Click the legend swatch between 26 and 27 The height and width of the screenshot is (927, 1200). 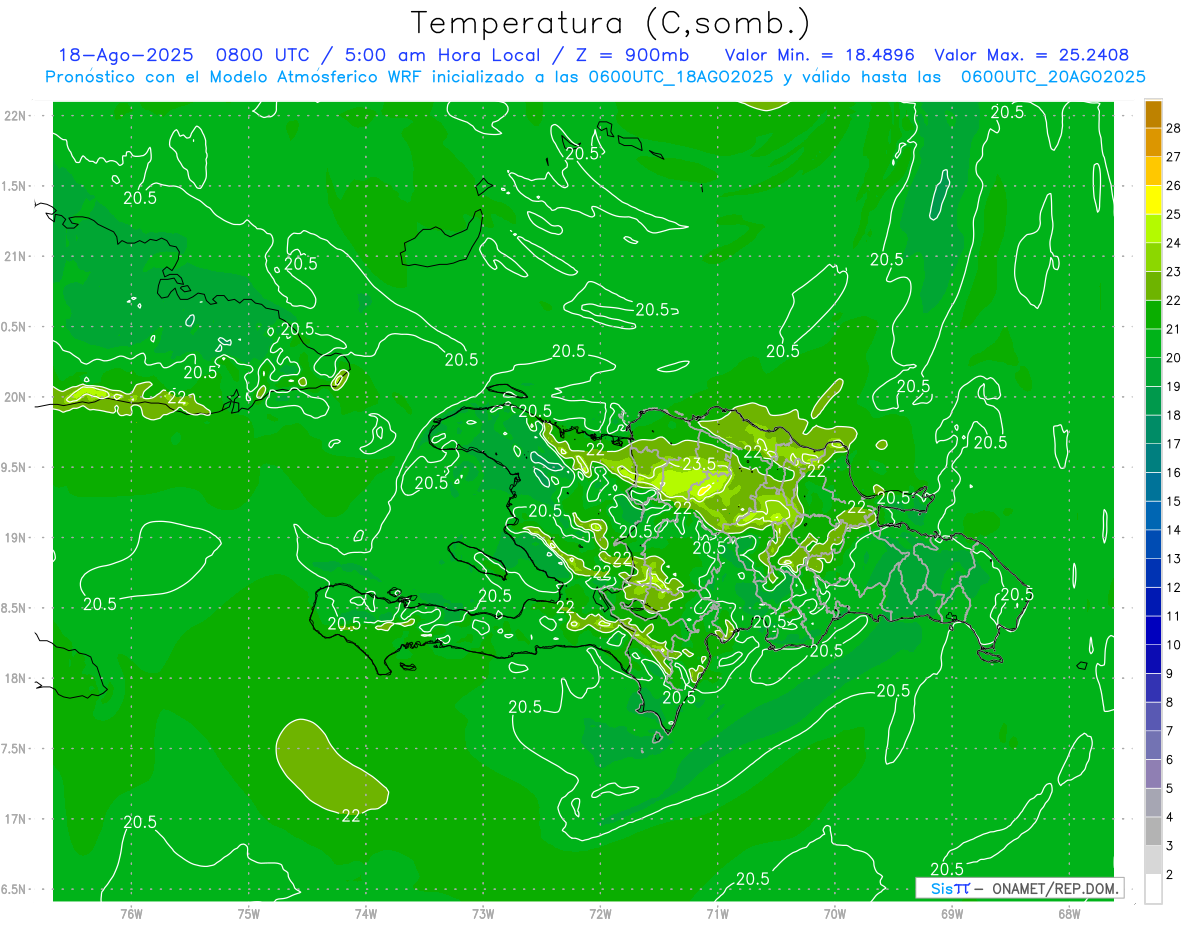pyautogui.click(x=1153, y=171)
